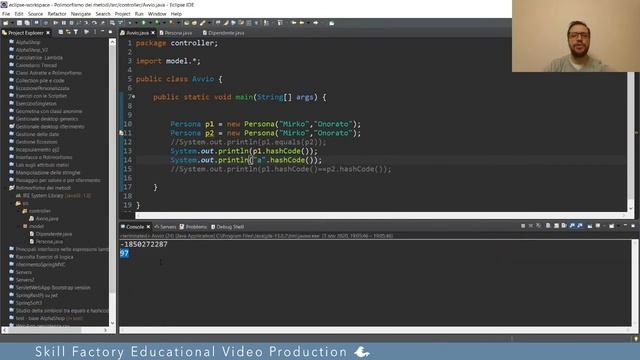The height and width of the screenshot is (360, 640).
Task: Select Persona.java in the Project Explorer tree
Action: [46, 242]
